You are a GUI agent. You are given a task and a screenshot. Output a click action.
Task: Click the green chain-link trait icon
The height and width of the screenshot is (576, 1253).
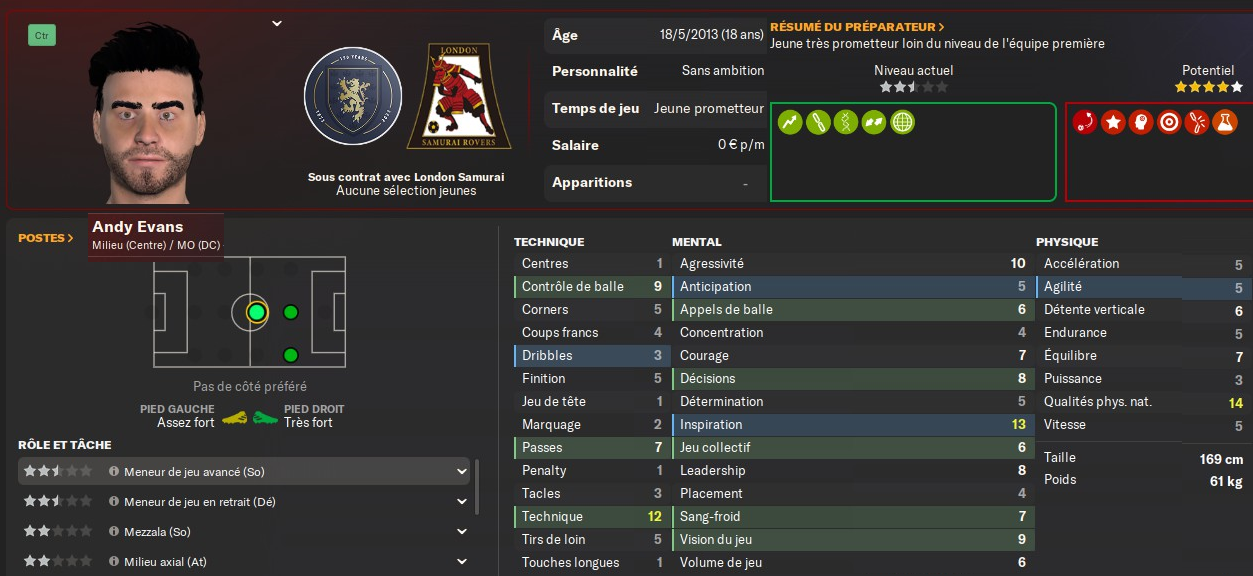click(x=818, y=123)
